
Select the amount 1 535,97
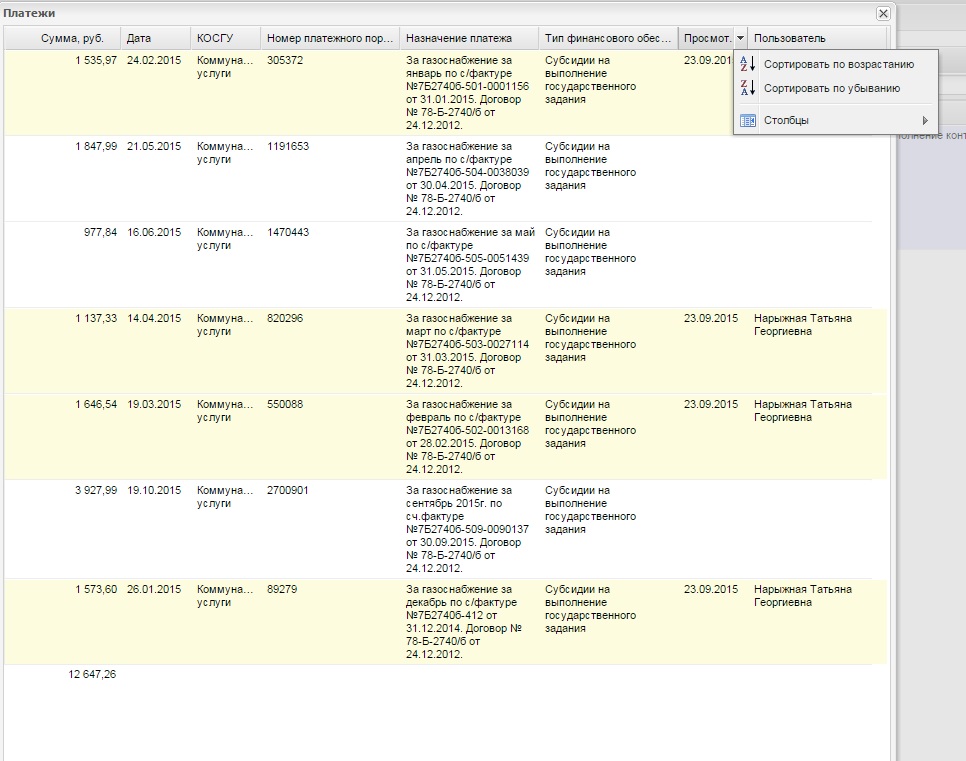(96, 60)
